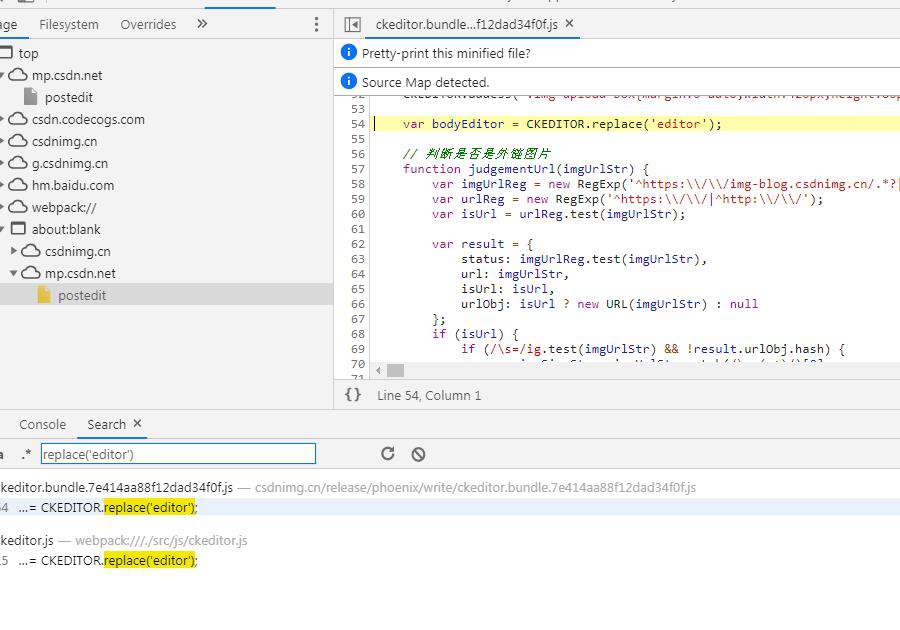Close the ckeditor.bundle file tab
The height and width of the screenshot is (630, 900).
click(569, 24)
